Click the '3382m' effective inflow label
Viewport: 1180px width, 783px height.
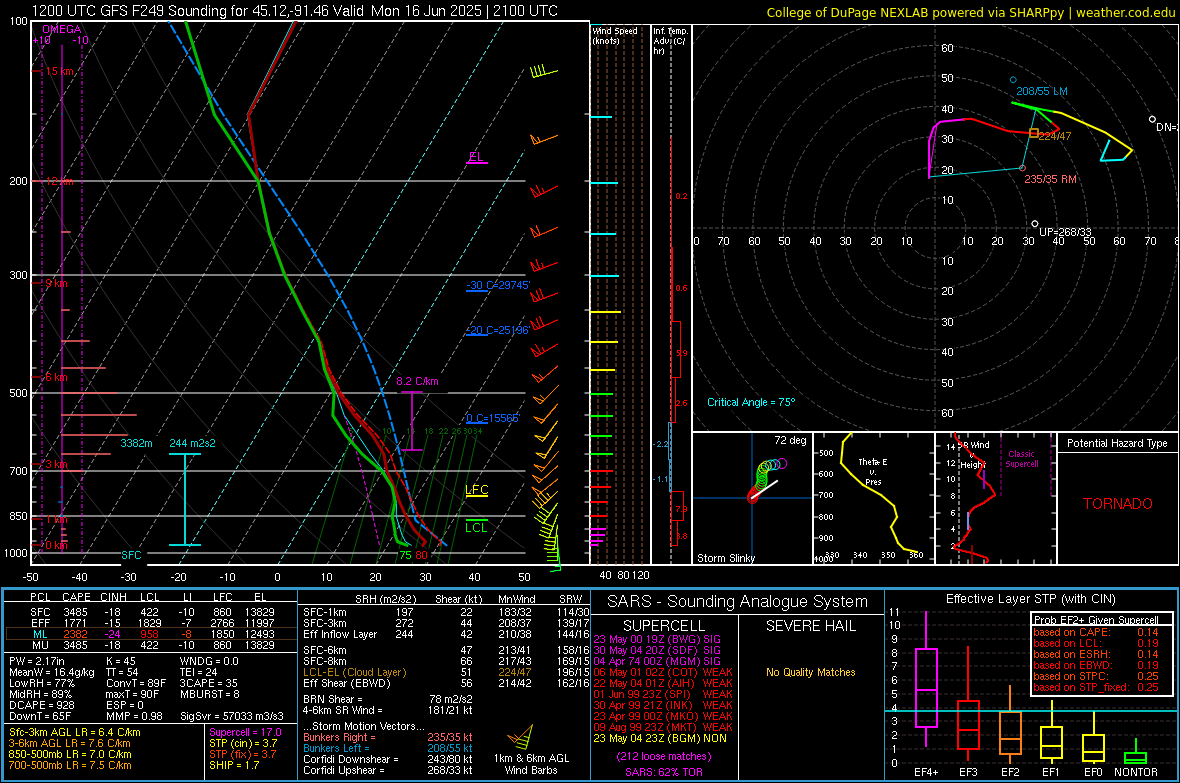(136, 443)
